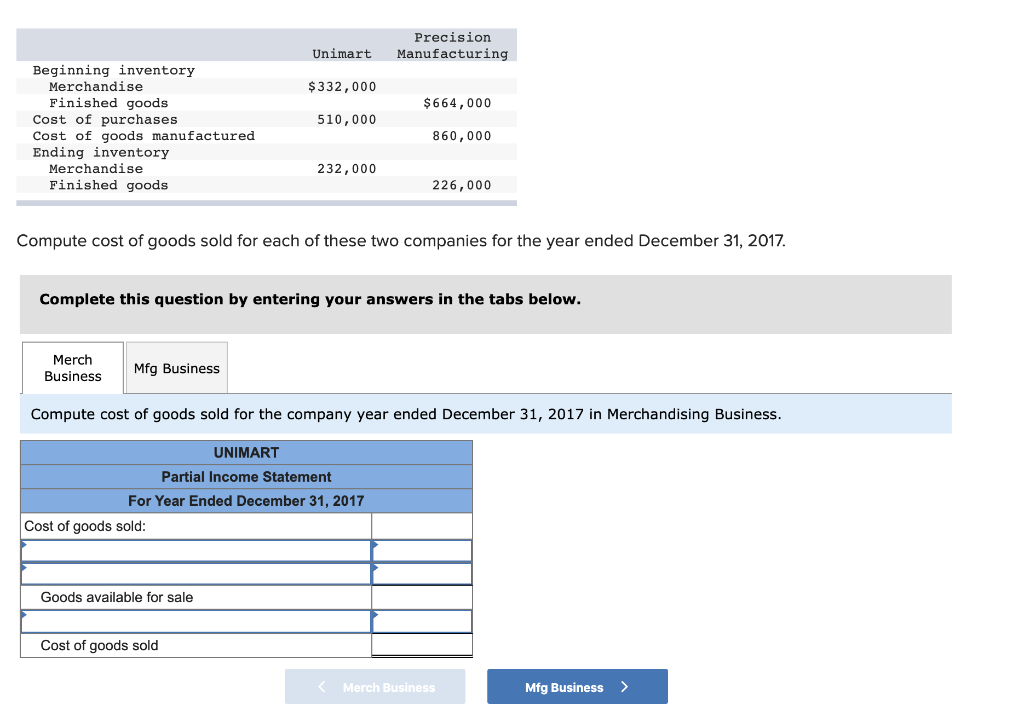Click amount field in Goods available for sale row

(422, 597)
